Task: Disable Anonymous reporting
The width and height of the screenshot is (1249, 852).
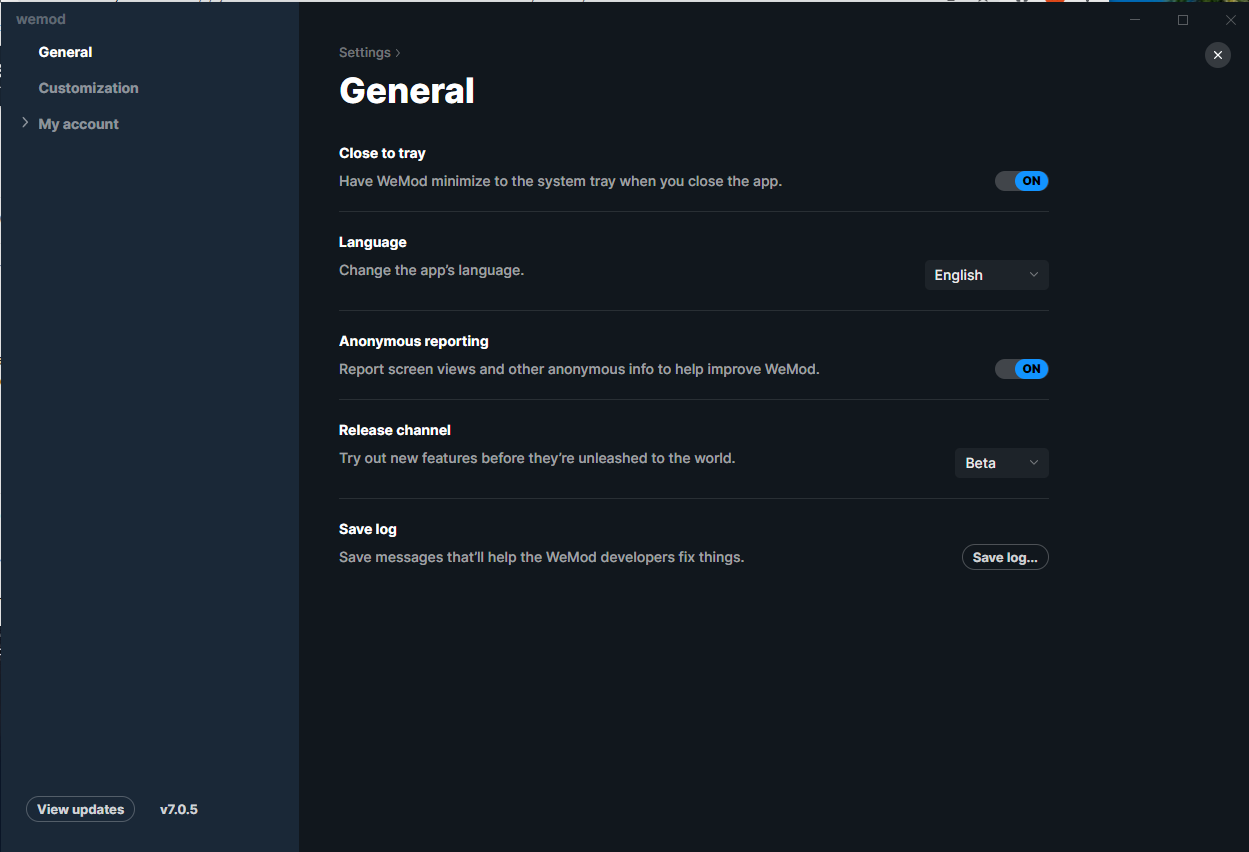Action: [x=1021, y=369]
